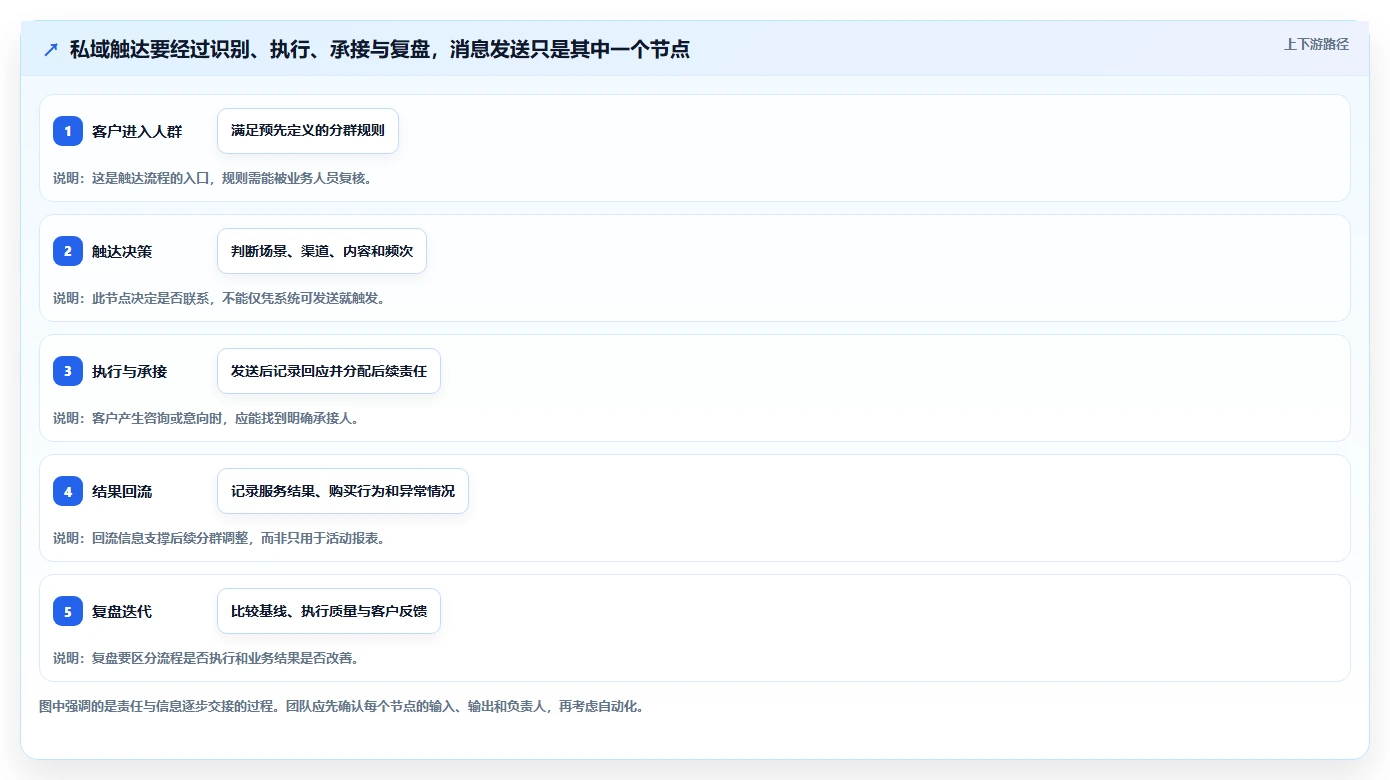The image size is (1390, 780).
Task: Click the step 2 number badge
Action: tap(68, 251)
